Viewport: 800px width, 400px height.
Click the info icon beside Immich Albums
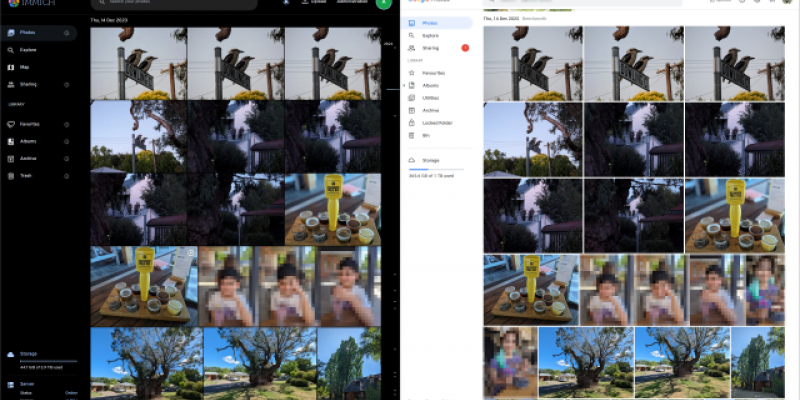pos(66,141)
